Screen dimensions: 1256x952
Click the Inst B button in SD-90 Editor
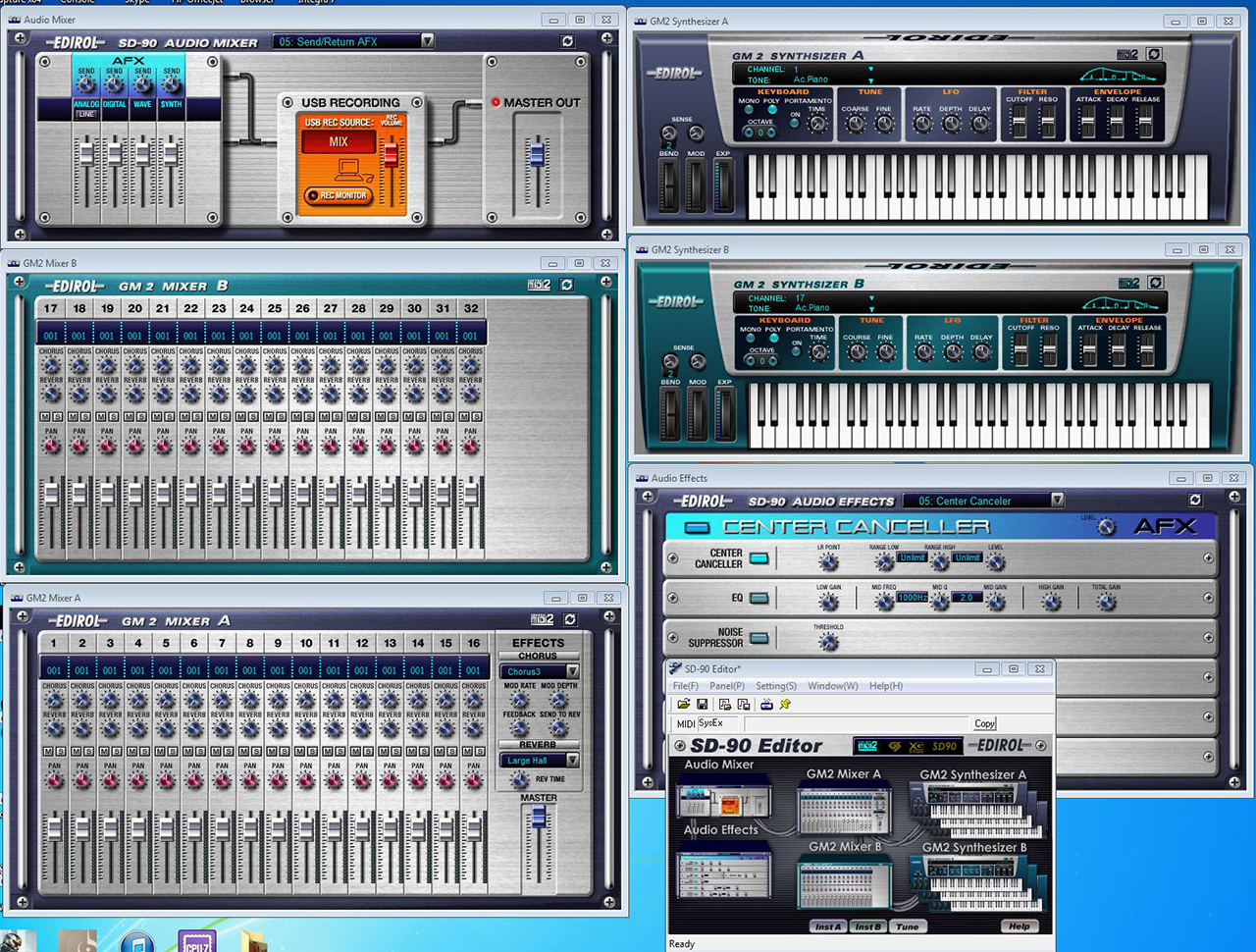(x=867, y=926)
